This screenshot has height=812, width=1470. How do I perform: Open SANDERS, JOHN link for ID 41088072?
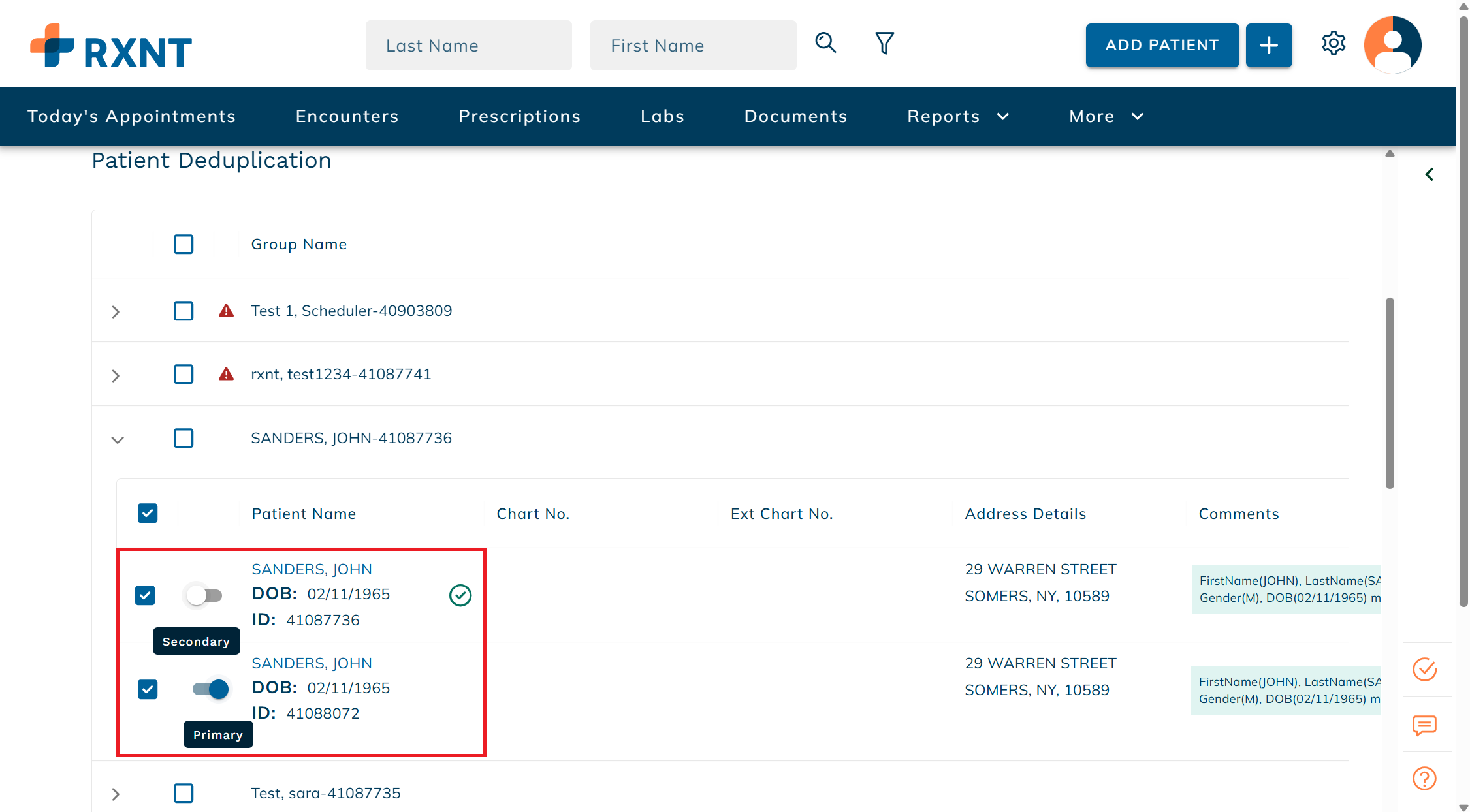312,663
